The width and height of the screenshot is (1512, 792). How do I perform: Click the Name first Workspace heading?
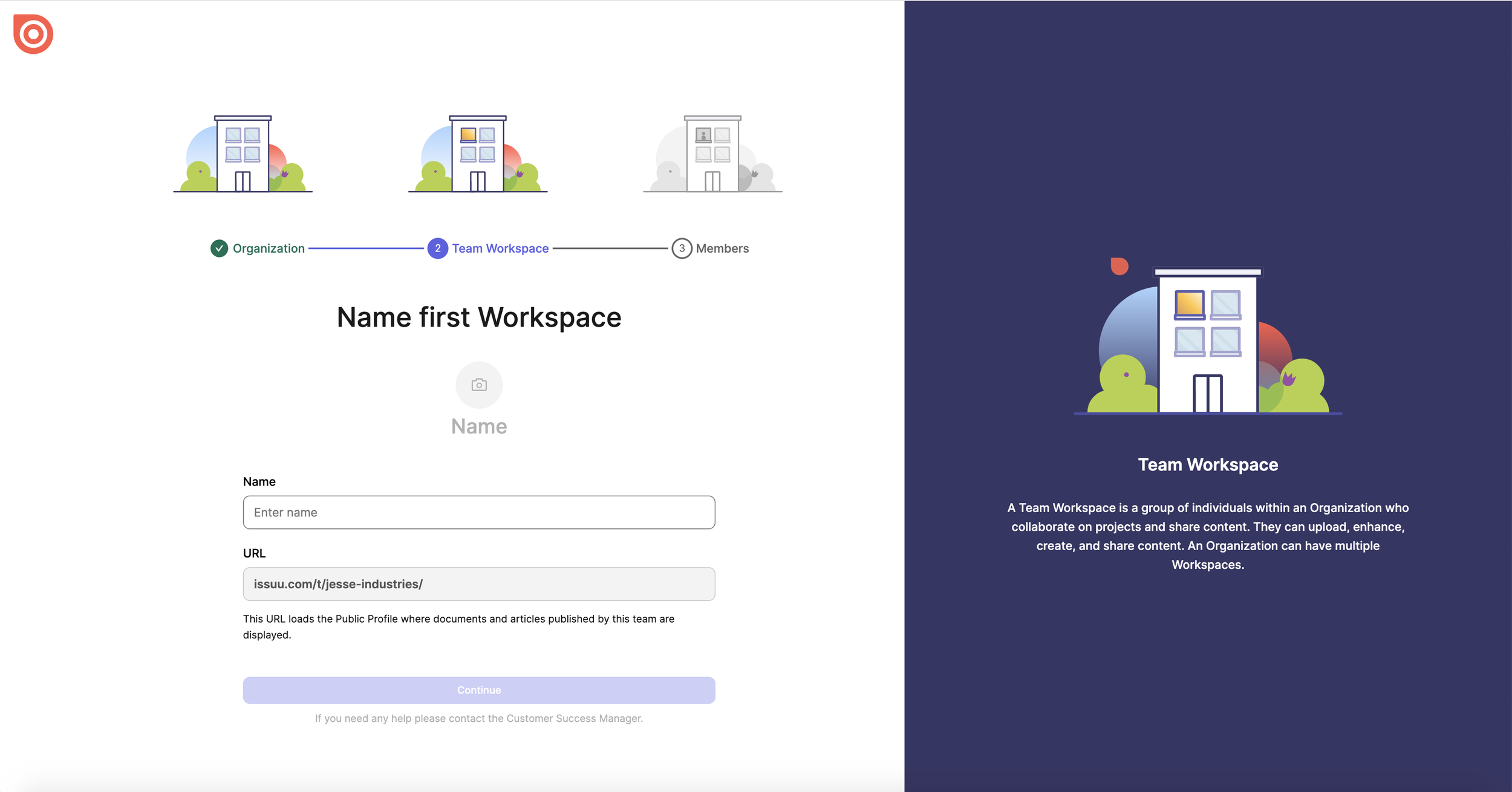coord(479,317)
